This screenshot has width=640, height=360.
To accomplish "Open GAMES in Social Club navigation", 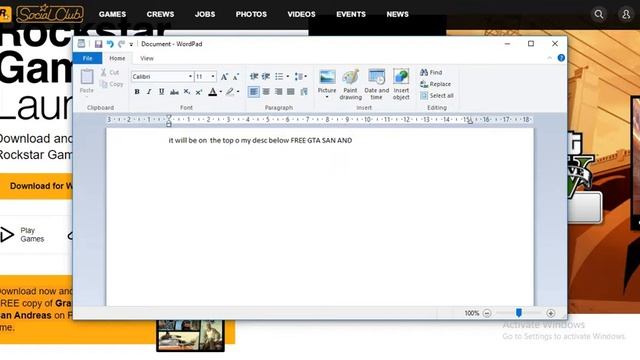I will (112, 14).
